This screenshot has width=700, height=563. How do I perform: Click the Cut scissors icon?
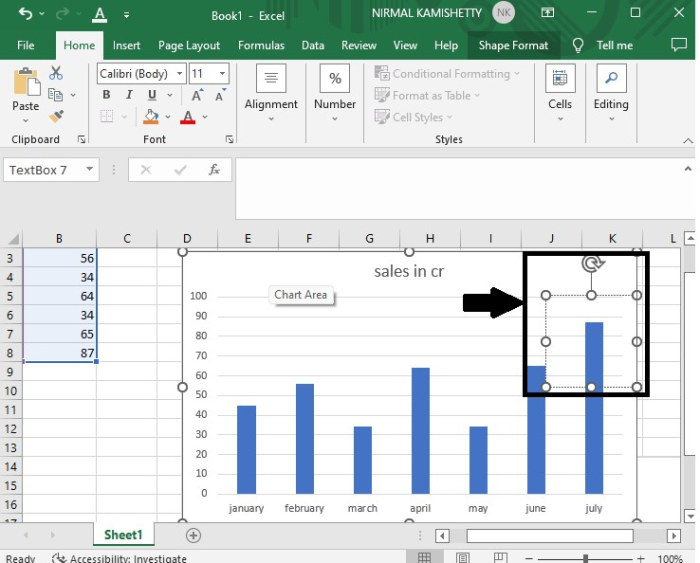tap(56, 73)
